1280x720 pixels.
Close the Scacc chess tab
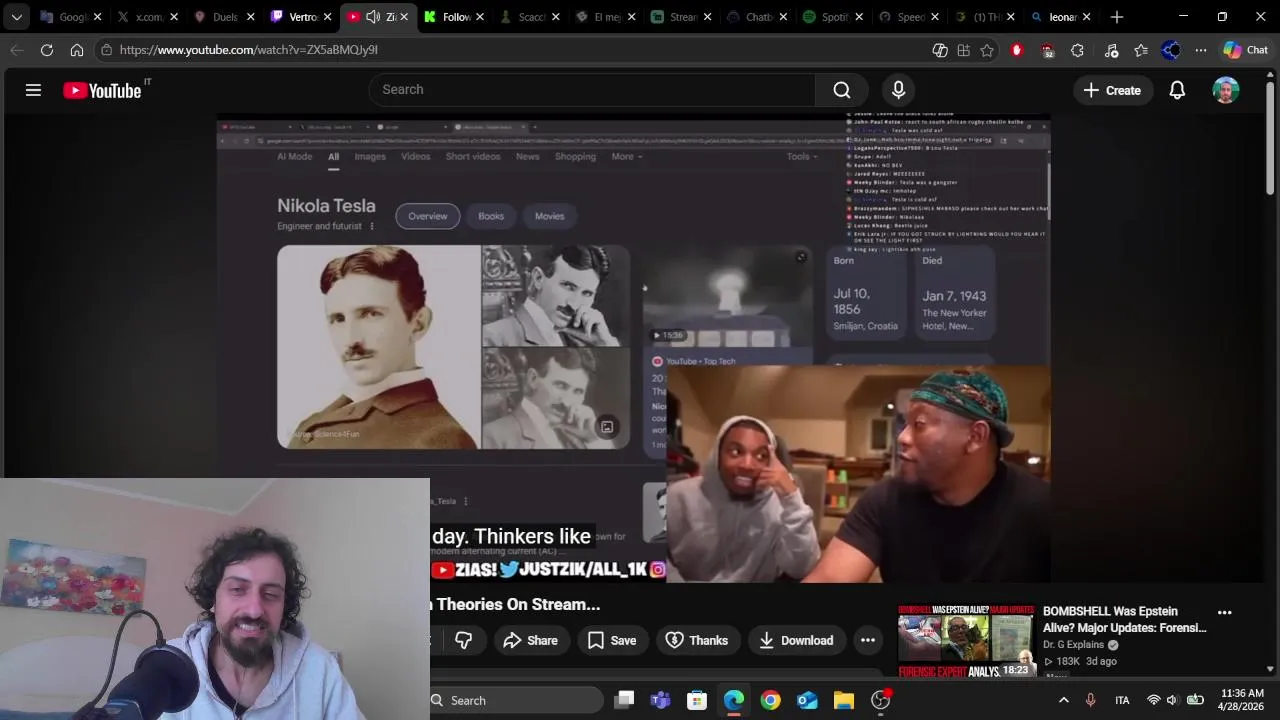(x=555, y=17)
